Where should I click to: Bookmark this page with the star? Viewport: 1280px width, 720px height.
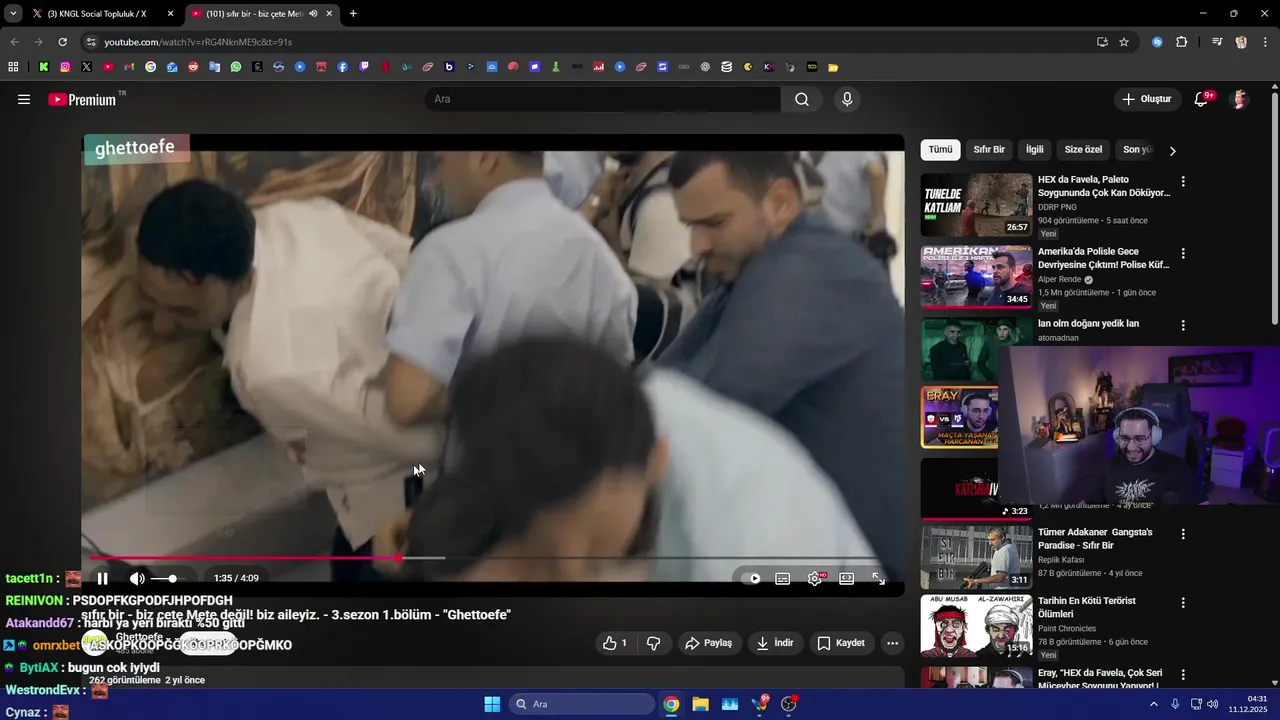tap(1124, 42)
